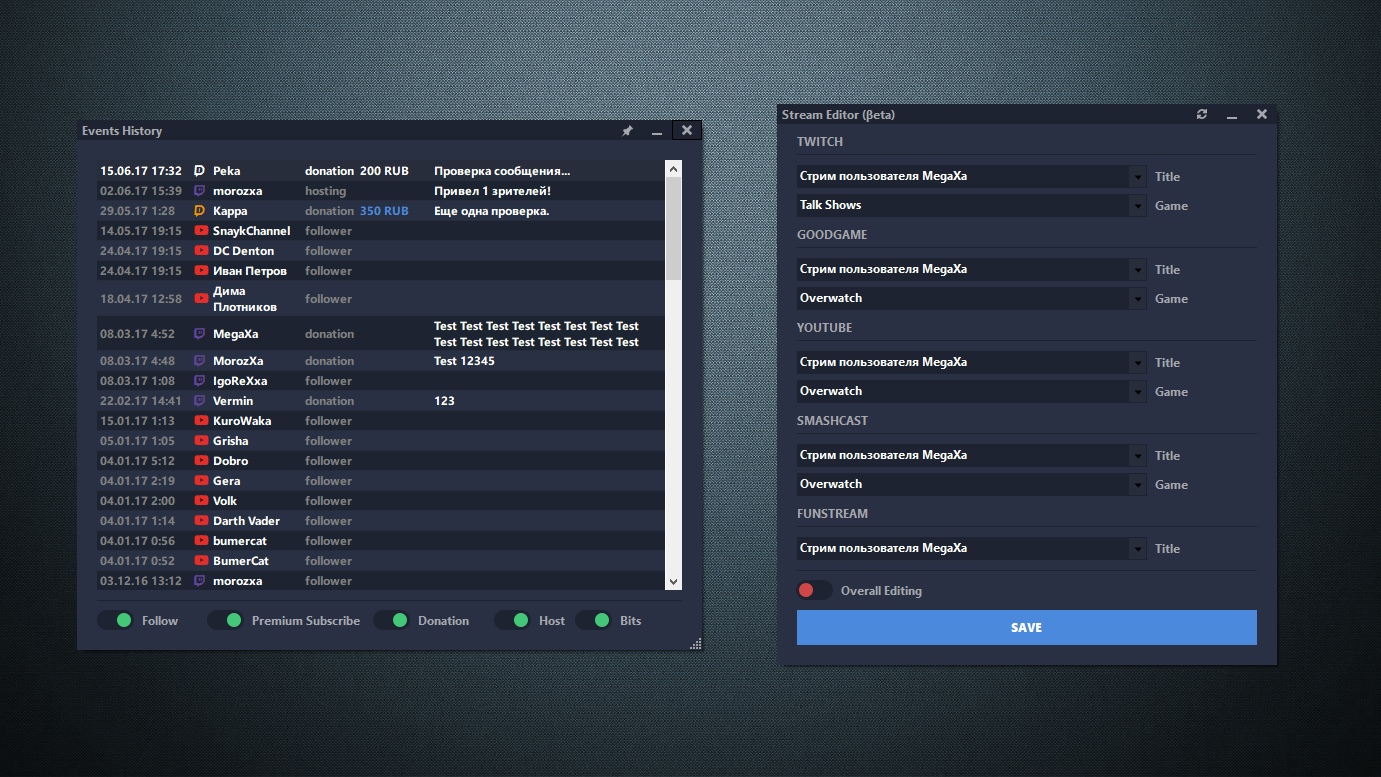Click the platform icon beside Peka
The width and height of the screenshot is (1381, 777).
200,171
